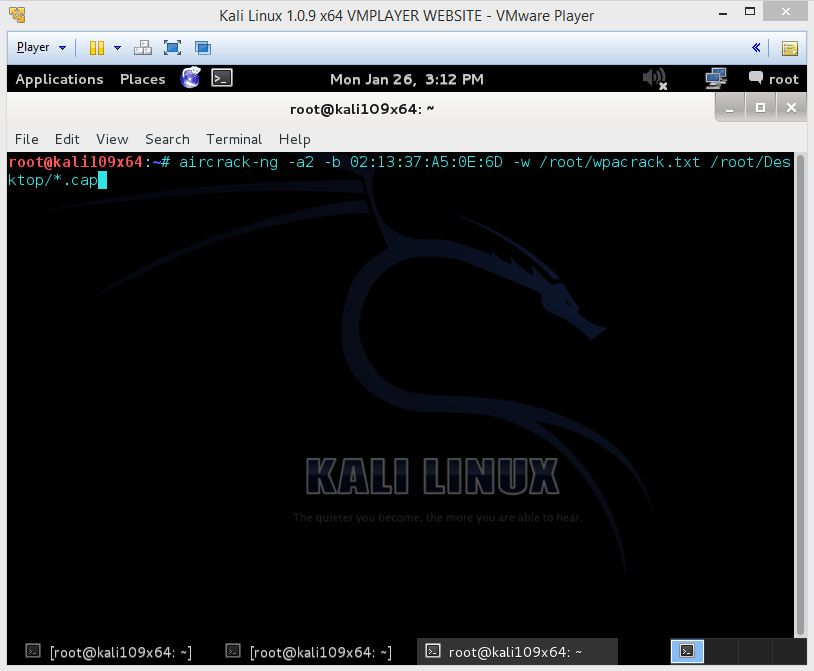Click the highlighted workspace switcher terminal icon
Image resolution: width=814 pixels, height=671 pixels.
point(687,651)
